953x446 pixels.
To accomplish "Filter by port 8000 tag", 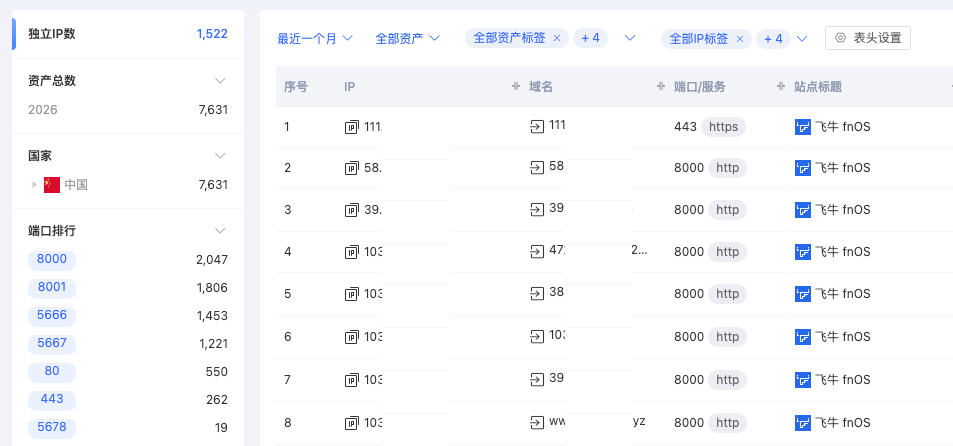I will (x=52, y=260).
